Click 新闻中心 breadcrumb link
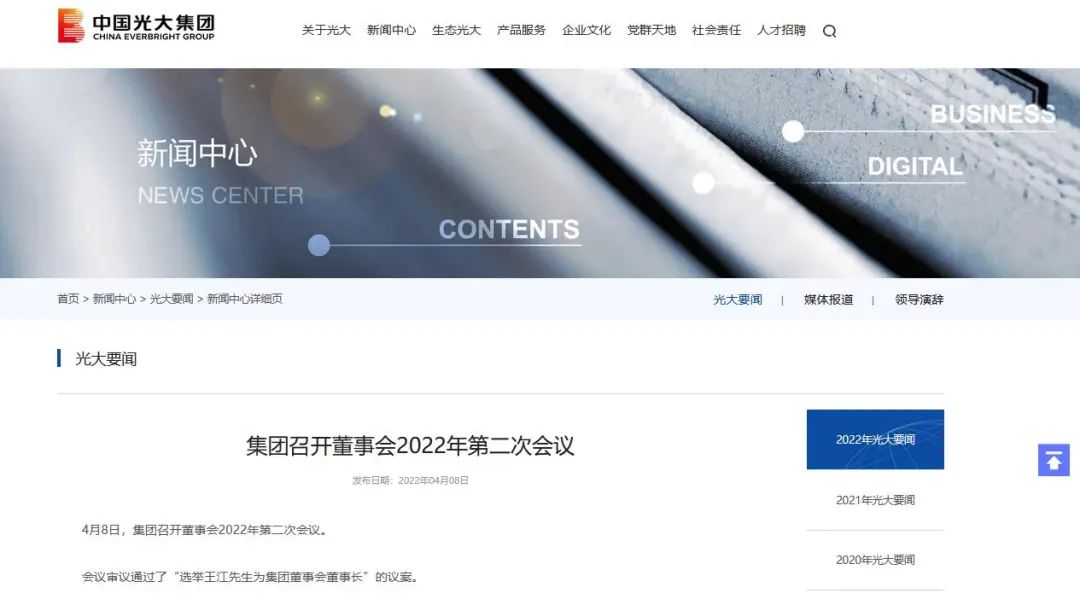The width and height of the screenshot is (1080, 599). click(114, 299)
